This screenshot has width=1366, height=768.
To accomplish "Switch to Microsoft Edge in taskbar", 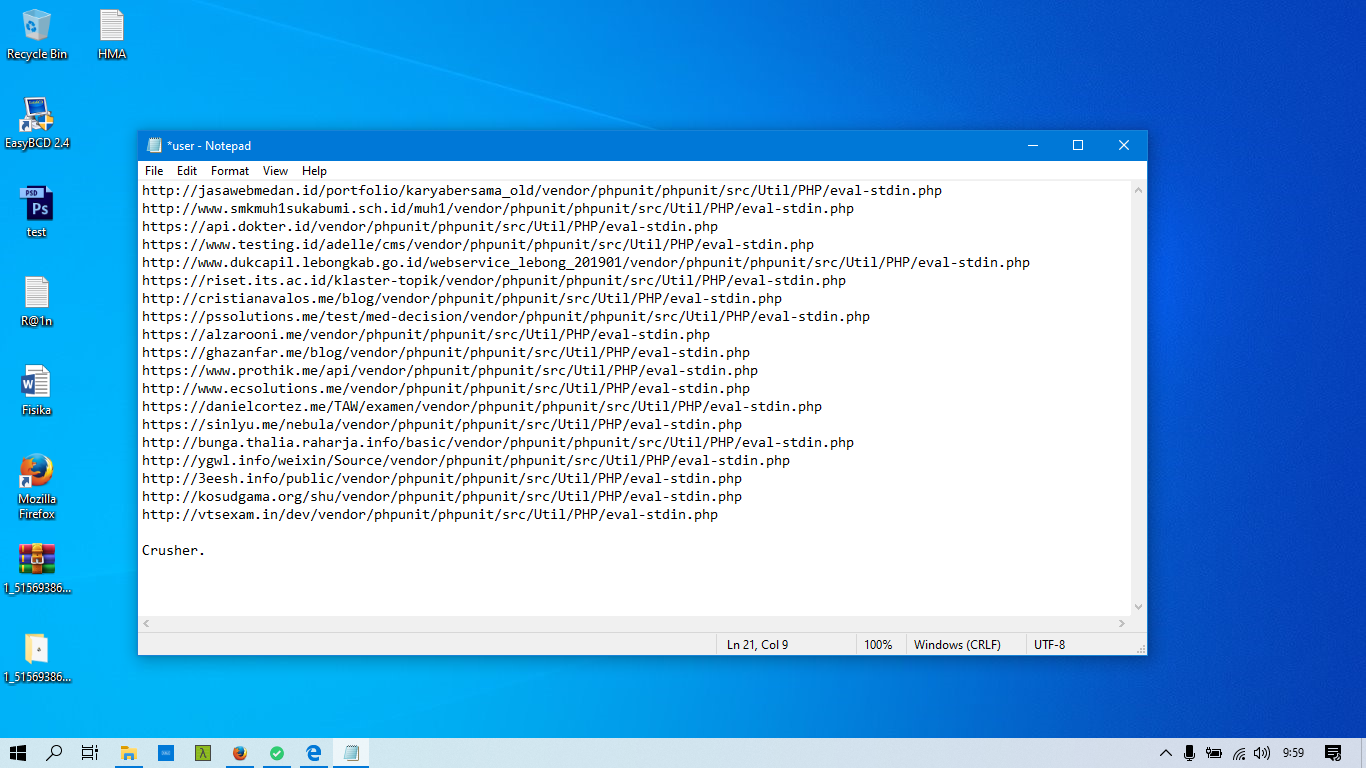I will pos(314,753).
